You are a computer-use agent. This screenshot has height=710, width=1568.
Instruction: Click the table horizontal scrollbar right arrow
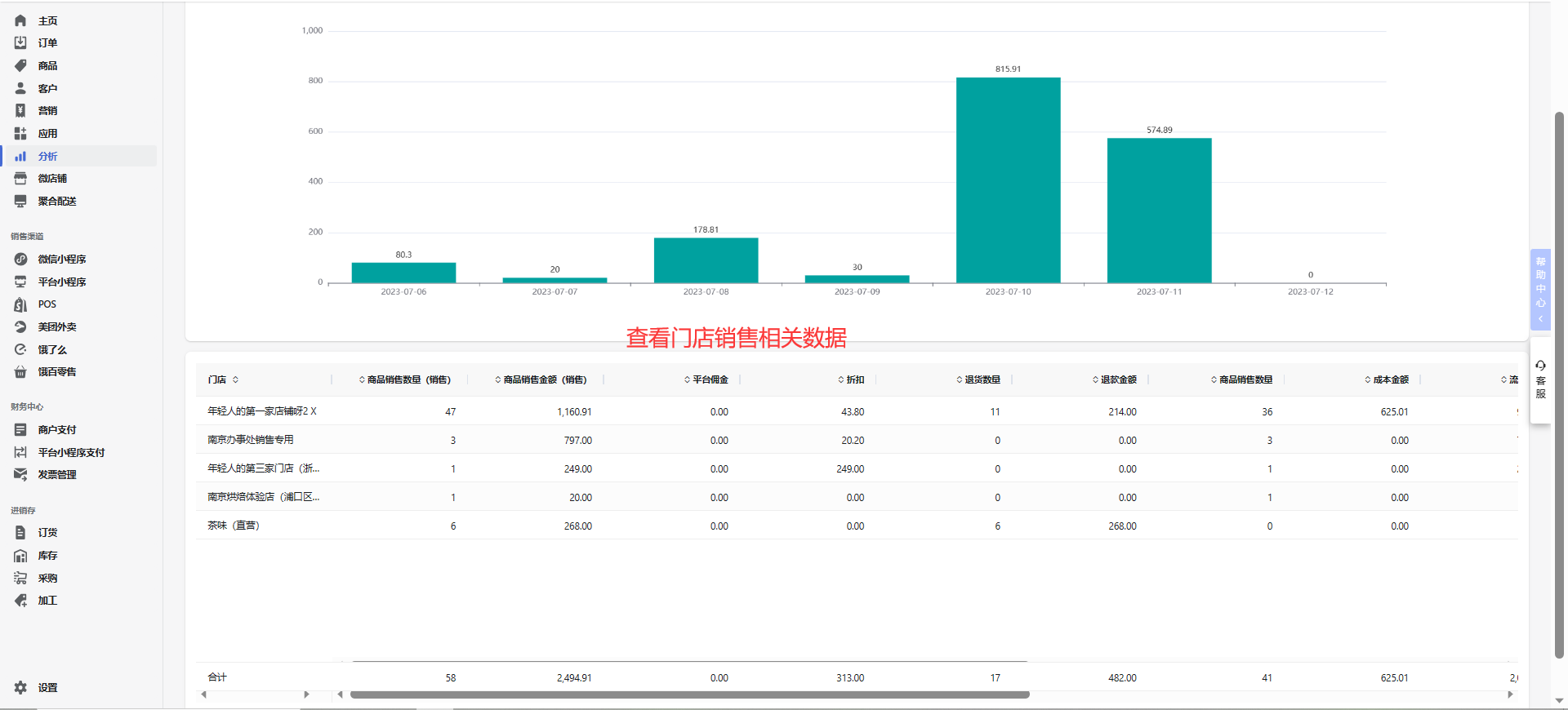pos(1510,694)
